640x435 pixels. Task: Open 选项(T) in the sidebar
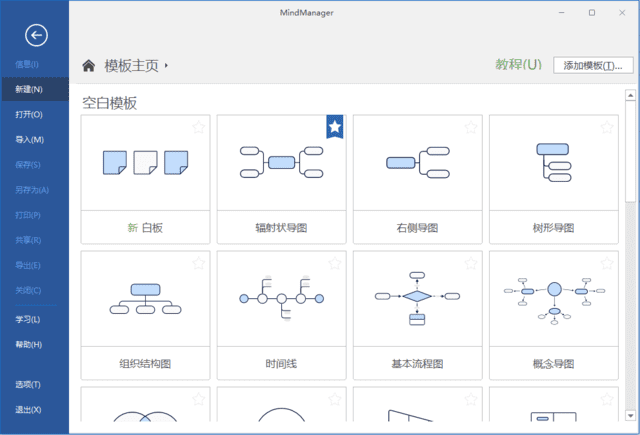tap(28, 384)
